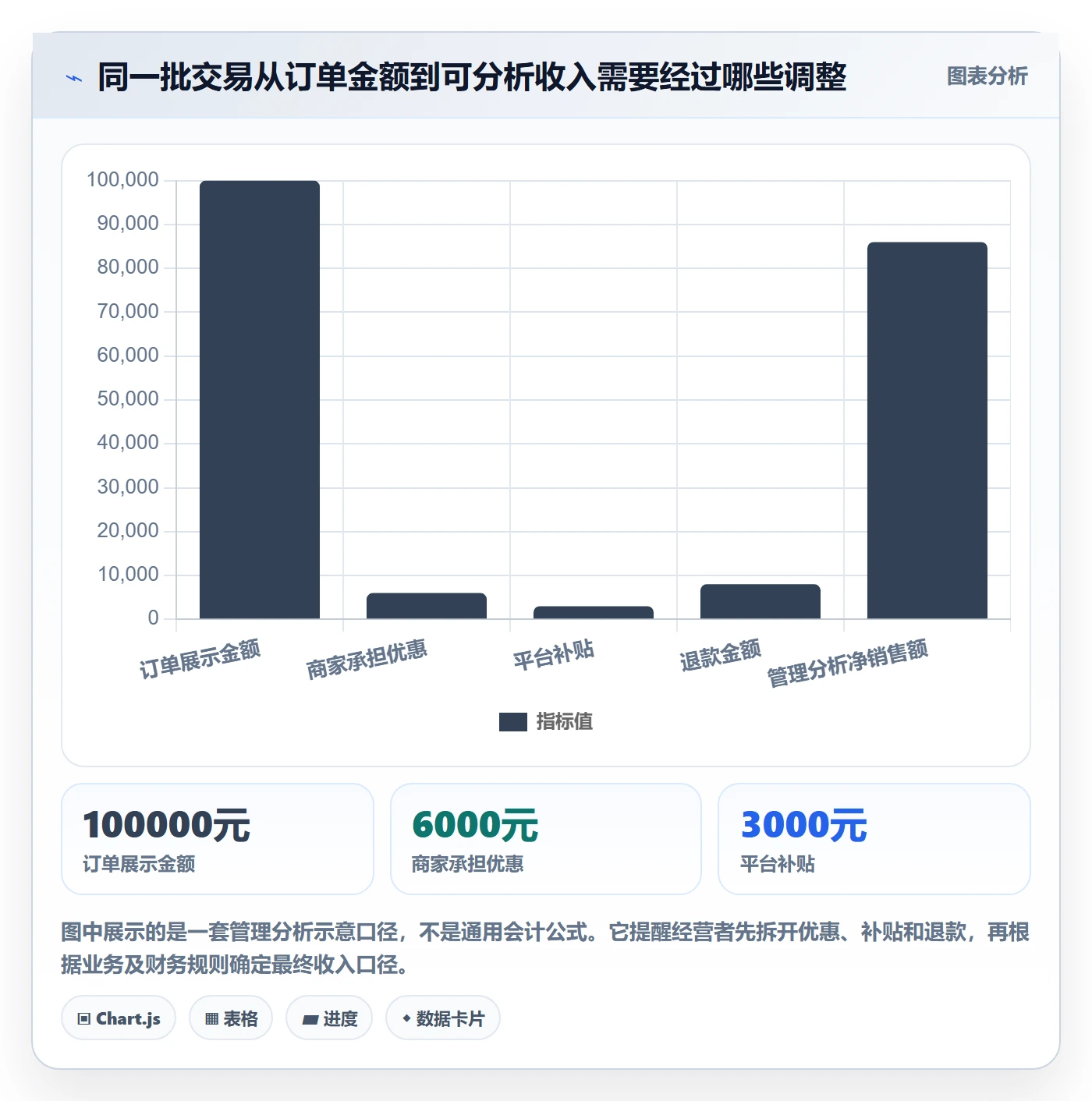Click the y-axis value 100,000

(x=122, y=180)
